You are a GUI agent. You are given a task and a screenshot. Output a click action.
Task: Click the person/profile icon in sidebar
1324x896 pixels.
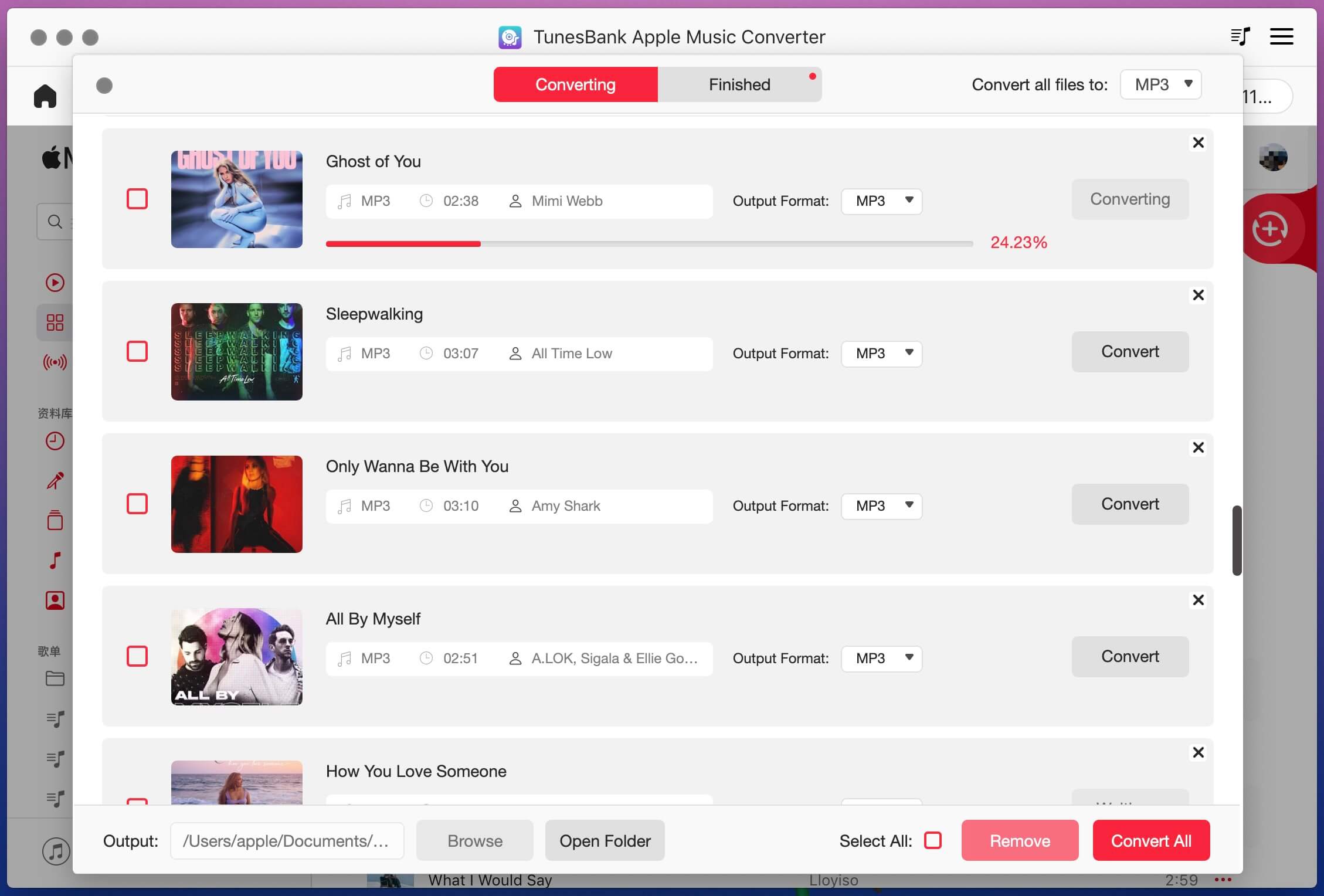55,600
